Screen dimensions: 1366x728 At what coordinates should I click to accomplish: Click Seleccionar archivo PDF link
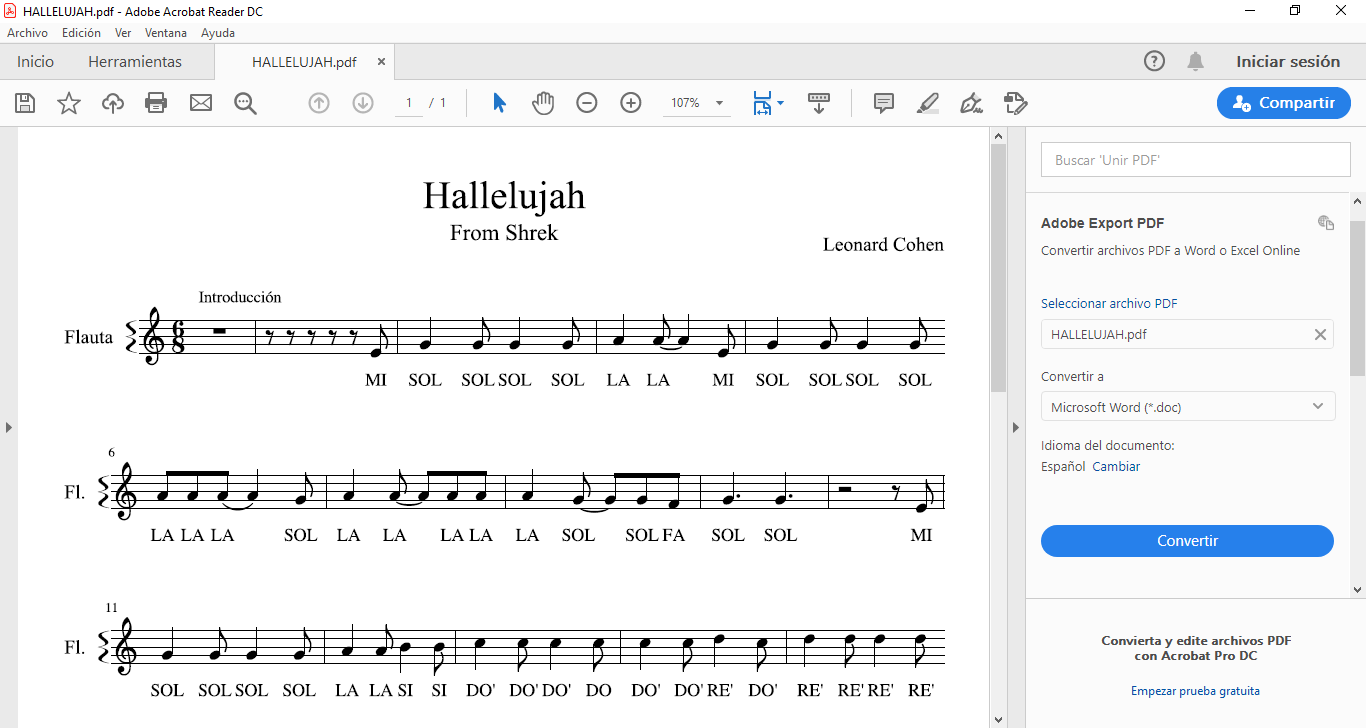(x=1109, y=303)
